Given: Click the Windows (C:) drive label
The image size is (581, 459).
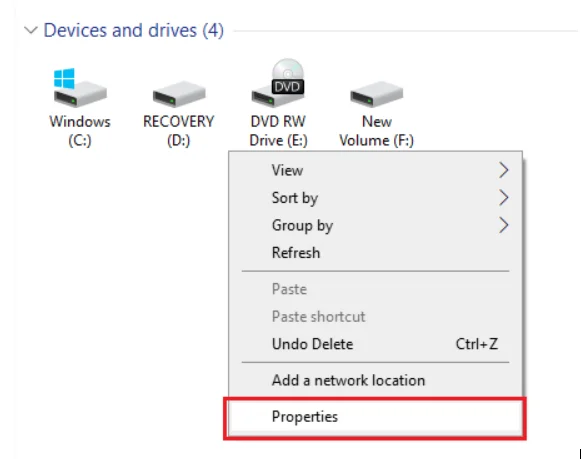Looking at the screenshot, I should point(80,131).
